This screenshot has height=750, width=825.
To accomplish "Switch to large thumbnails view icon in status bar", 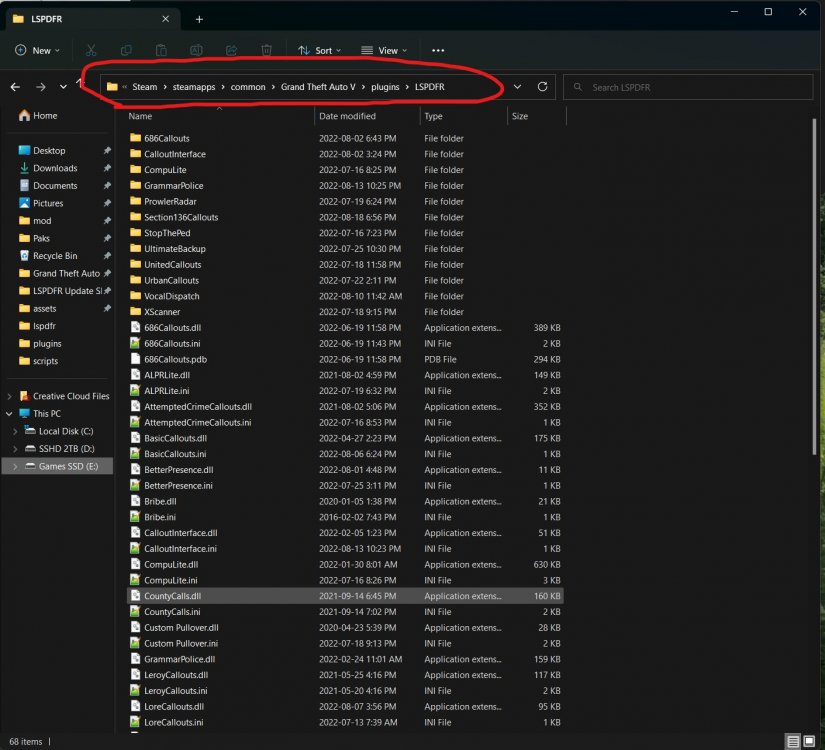I will tap(809, 742).
